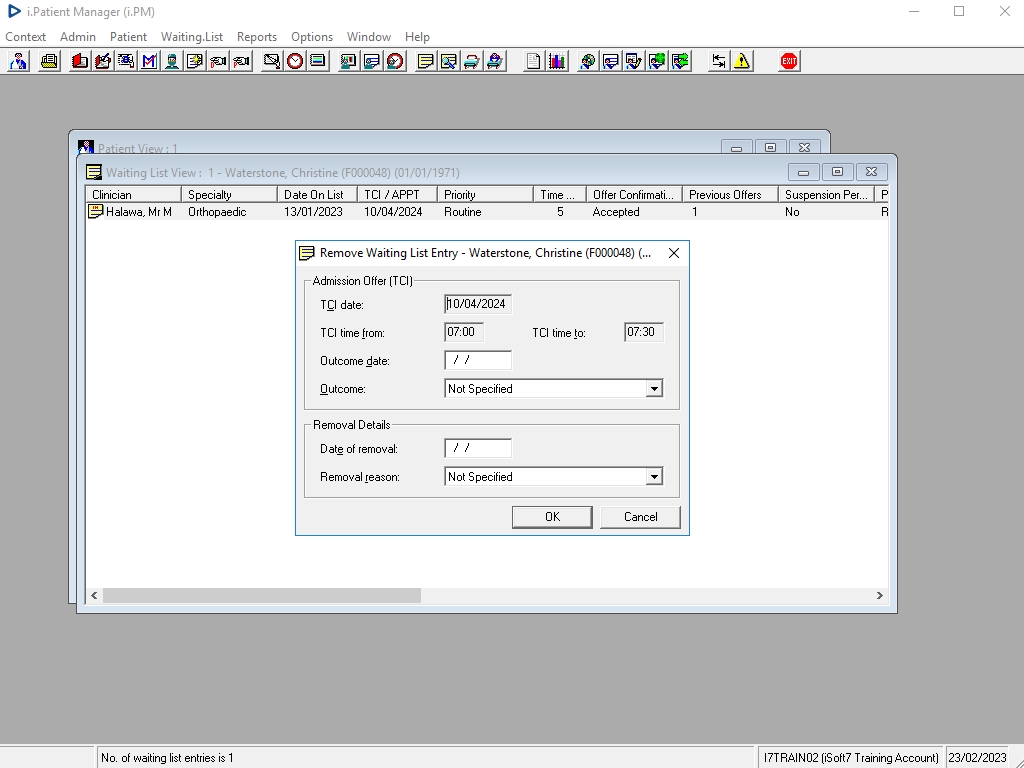Close the Remove Waiting List Entry dialog
This screenshot has width=1024, height=768.
[674, 253]
